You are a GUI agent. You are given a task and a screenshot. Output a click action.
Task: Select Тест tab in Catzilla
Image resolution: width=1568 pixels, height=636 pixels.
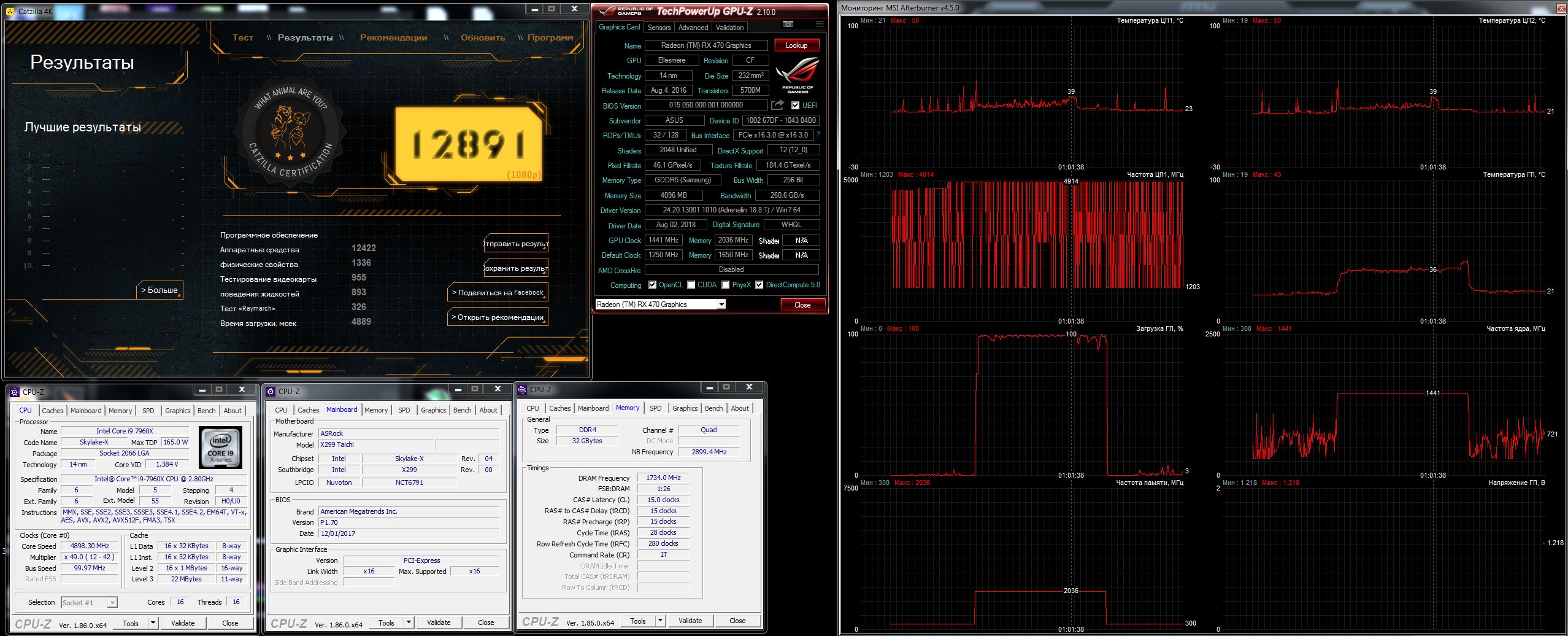click(243, 37)
